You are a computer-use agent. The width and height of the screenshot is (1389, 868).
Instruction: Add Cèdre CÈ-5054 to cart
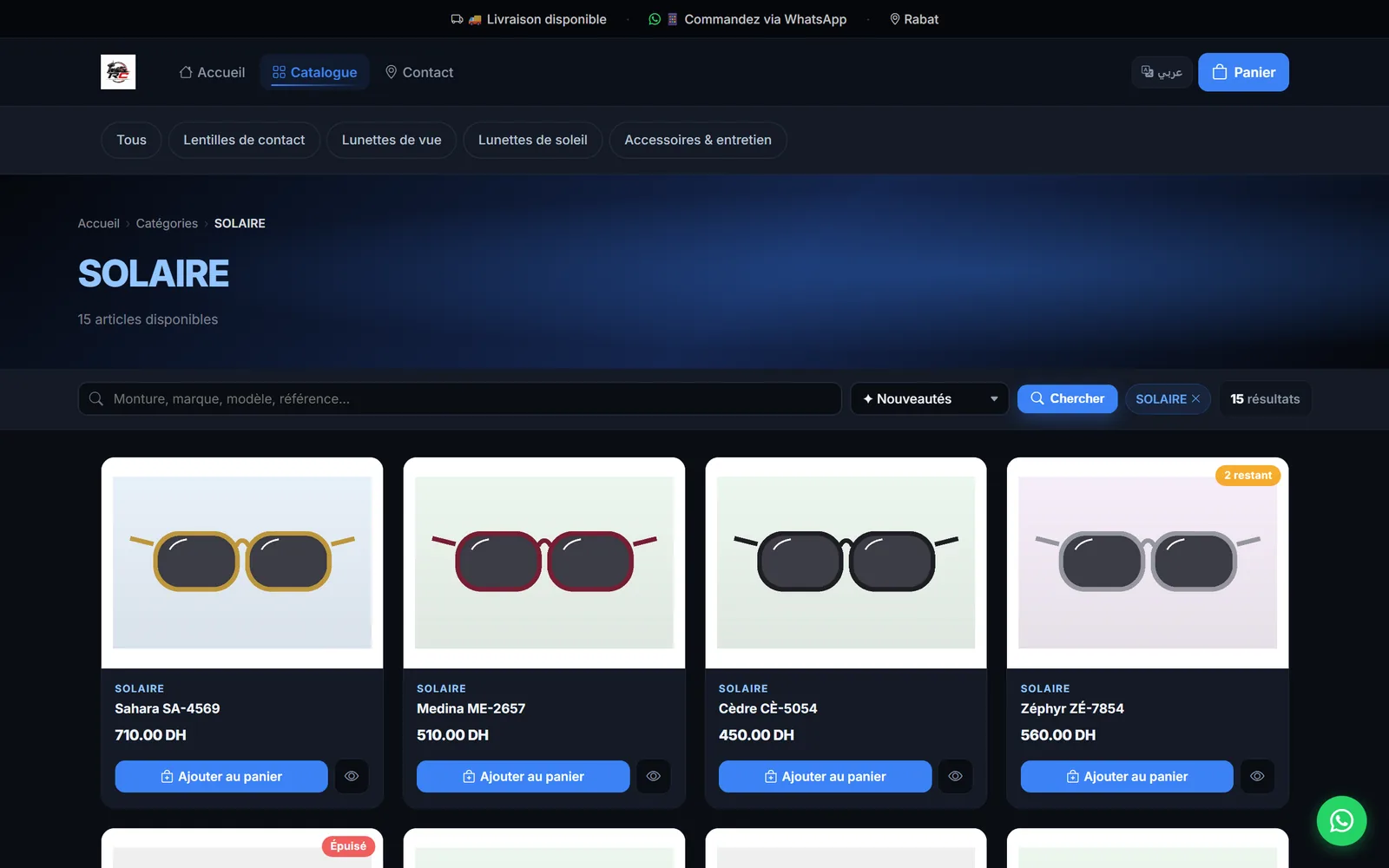pyautogui.click(x=825, y=776)
